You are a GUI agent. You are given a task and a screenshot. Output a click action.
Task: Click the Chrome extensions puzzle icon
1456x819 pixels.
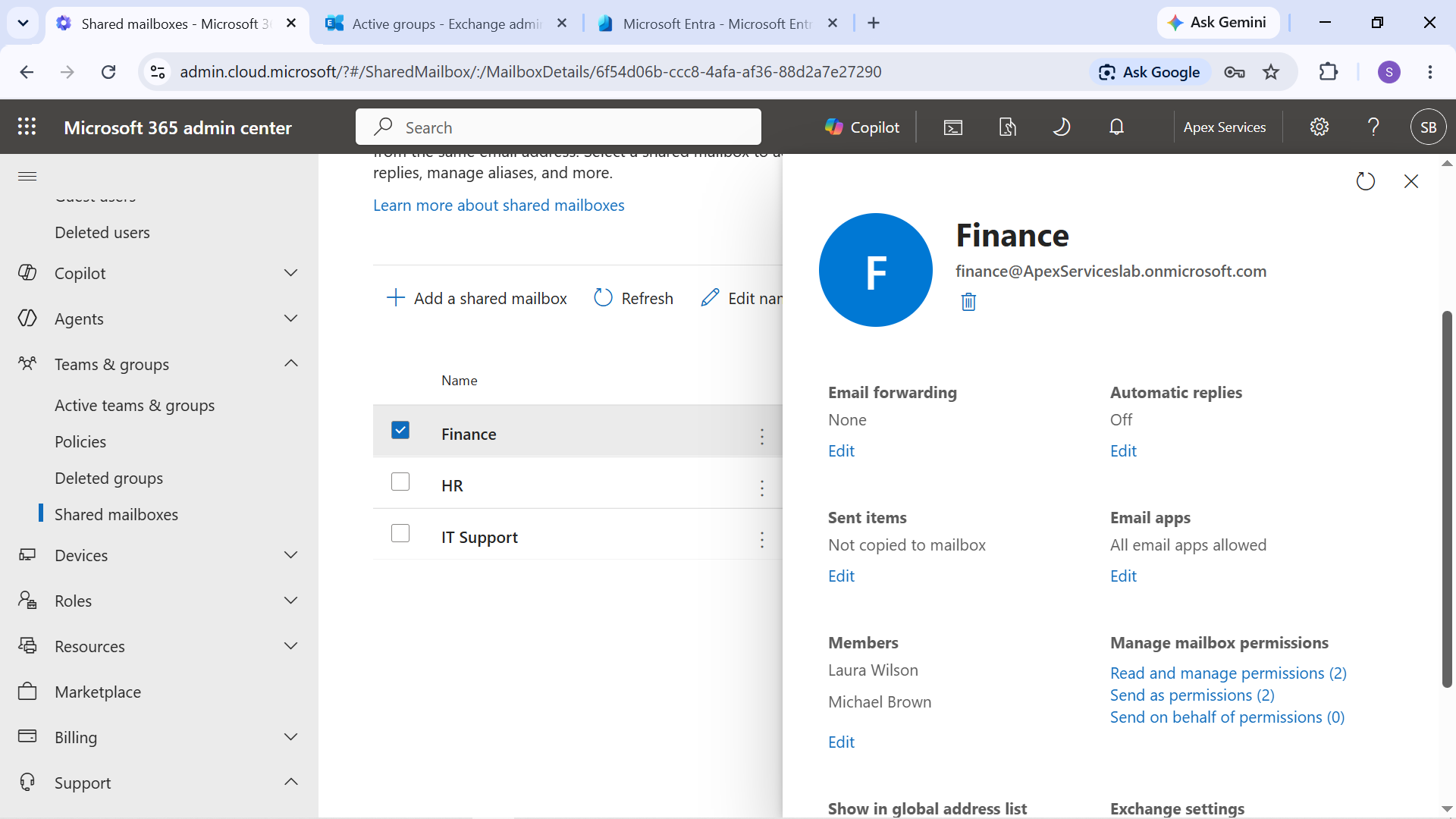1329,72
